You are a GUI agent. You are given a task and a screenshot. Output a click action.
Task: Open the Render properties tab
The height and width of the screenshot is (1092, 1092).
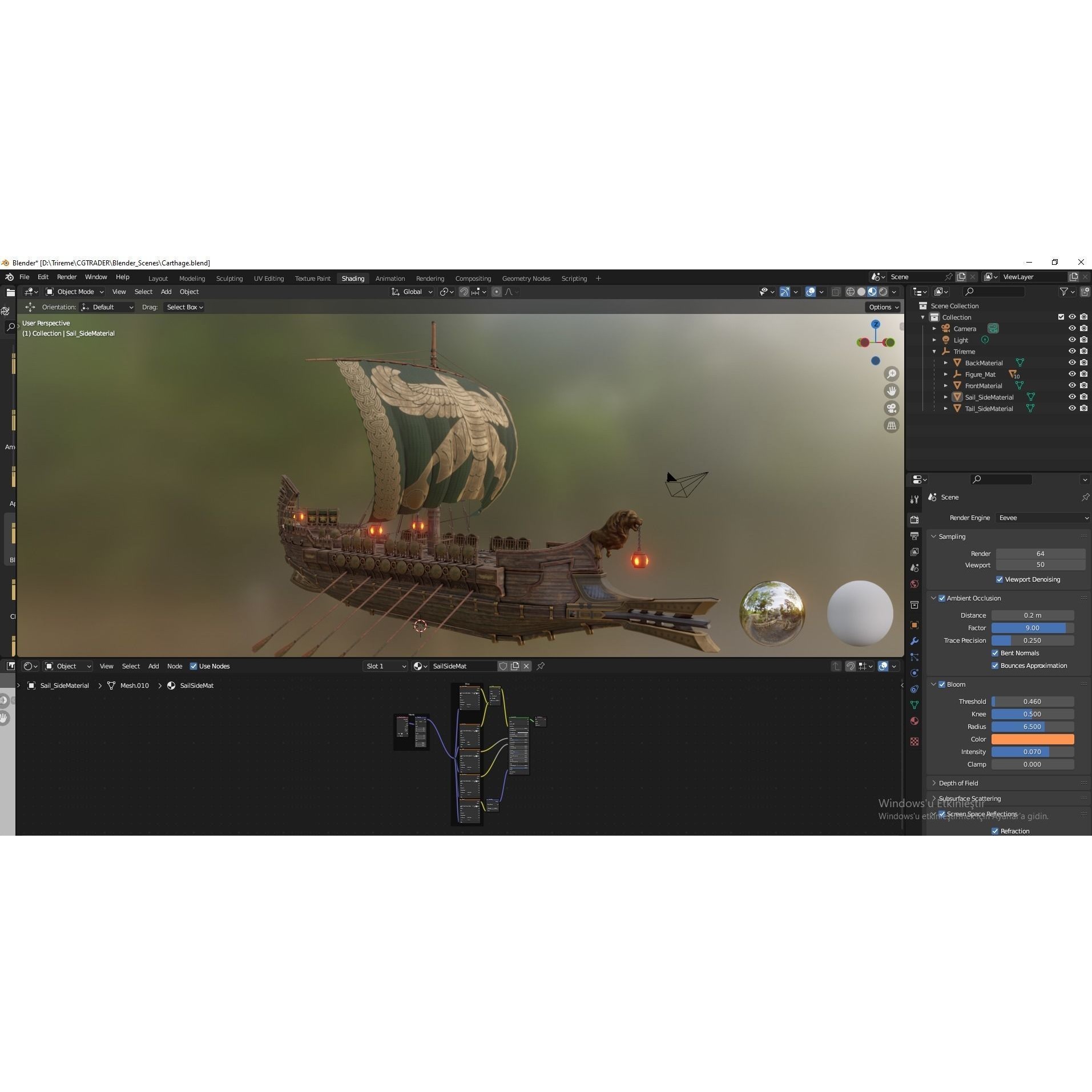point(914,519)
